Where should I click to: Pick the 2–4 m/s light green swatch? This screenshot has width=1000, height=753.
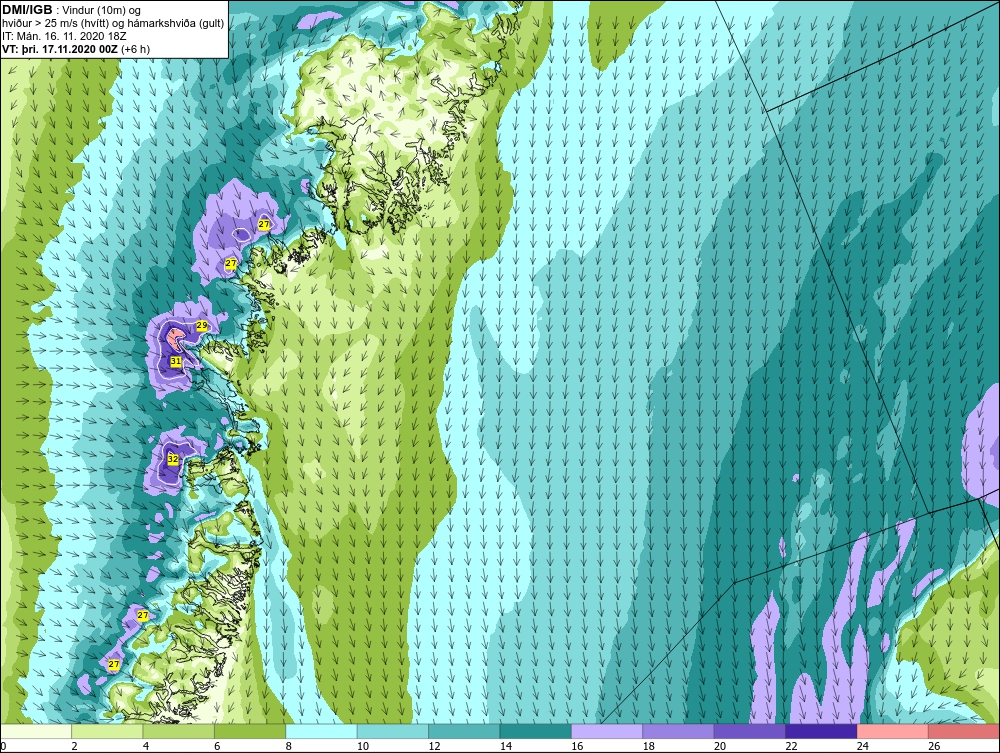point(107,731)
